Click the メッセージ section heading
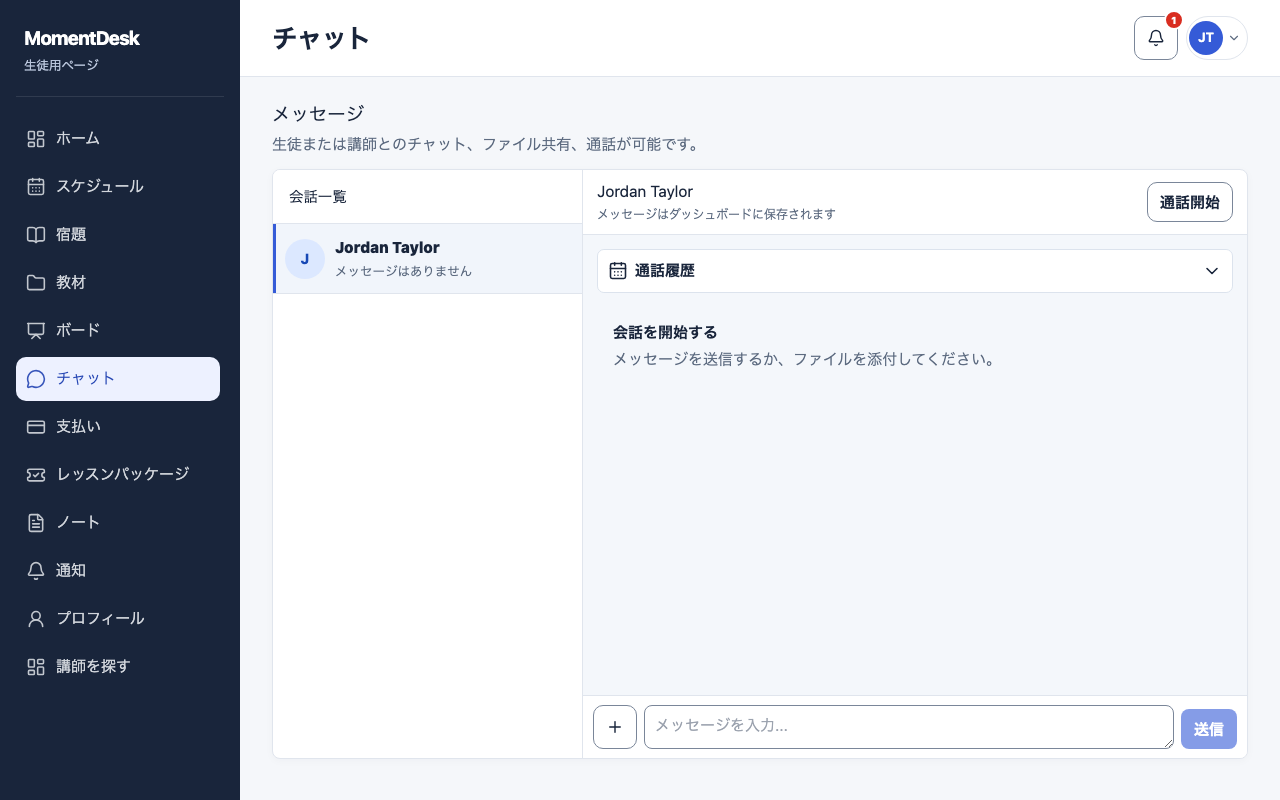Image resolution: width=1280 pixels, height=800 pixels. pyautogui.click(x=318, y=114)
